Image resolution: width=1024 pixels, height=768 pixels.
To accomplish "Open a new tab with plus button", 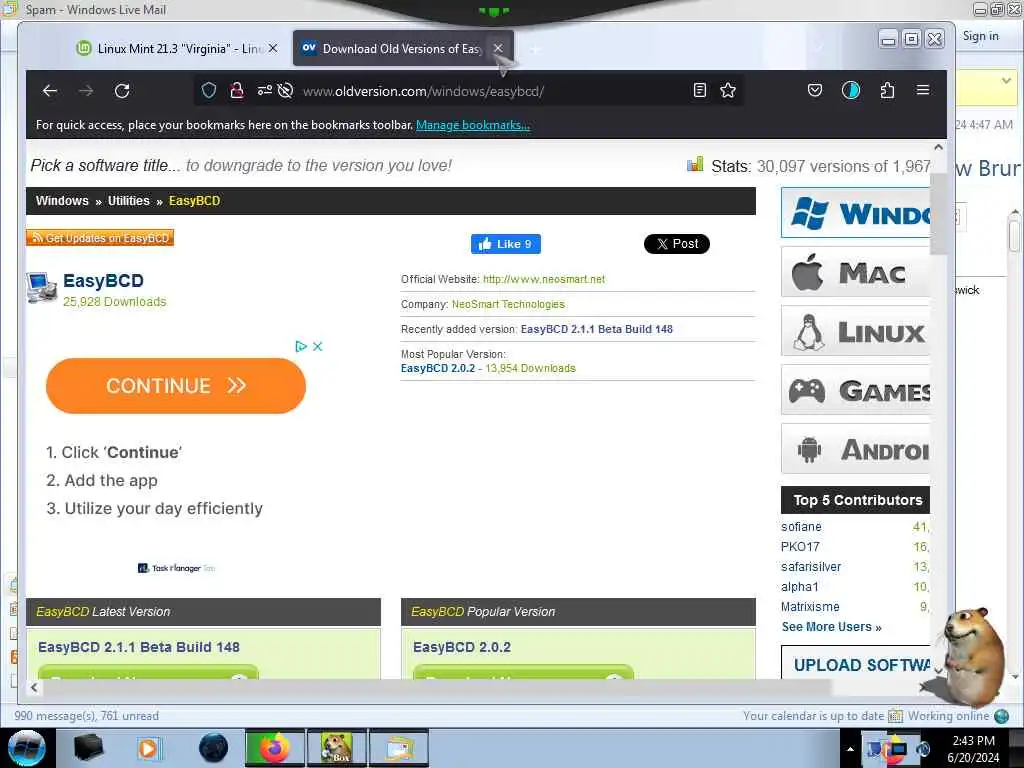I will pos(535,50).
